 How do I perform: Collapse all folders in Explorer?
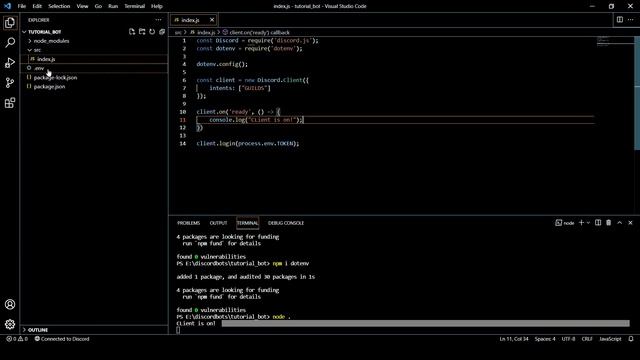click(x=162, y=32)
